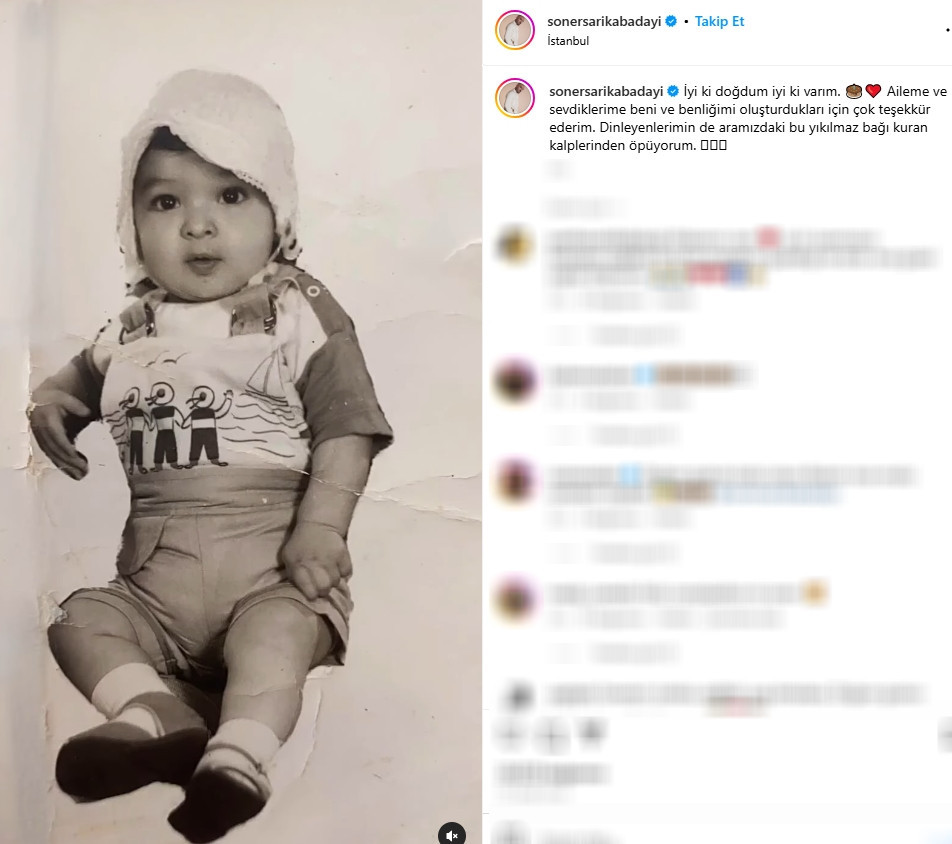
Task: Open the first blurred commenter's avatar
Action: coord(515,245)
